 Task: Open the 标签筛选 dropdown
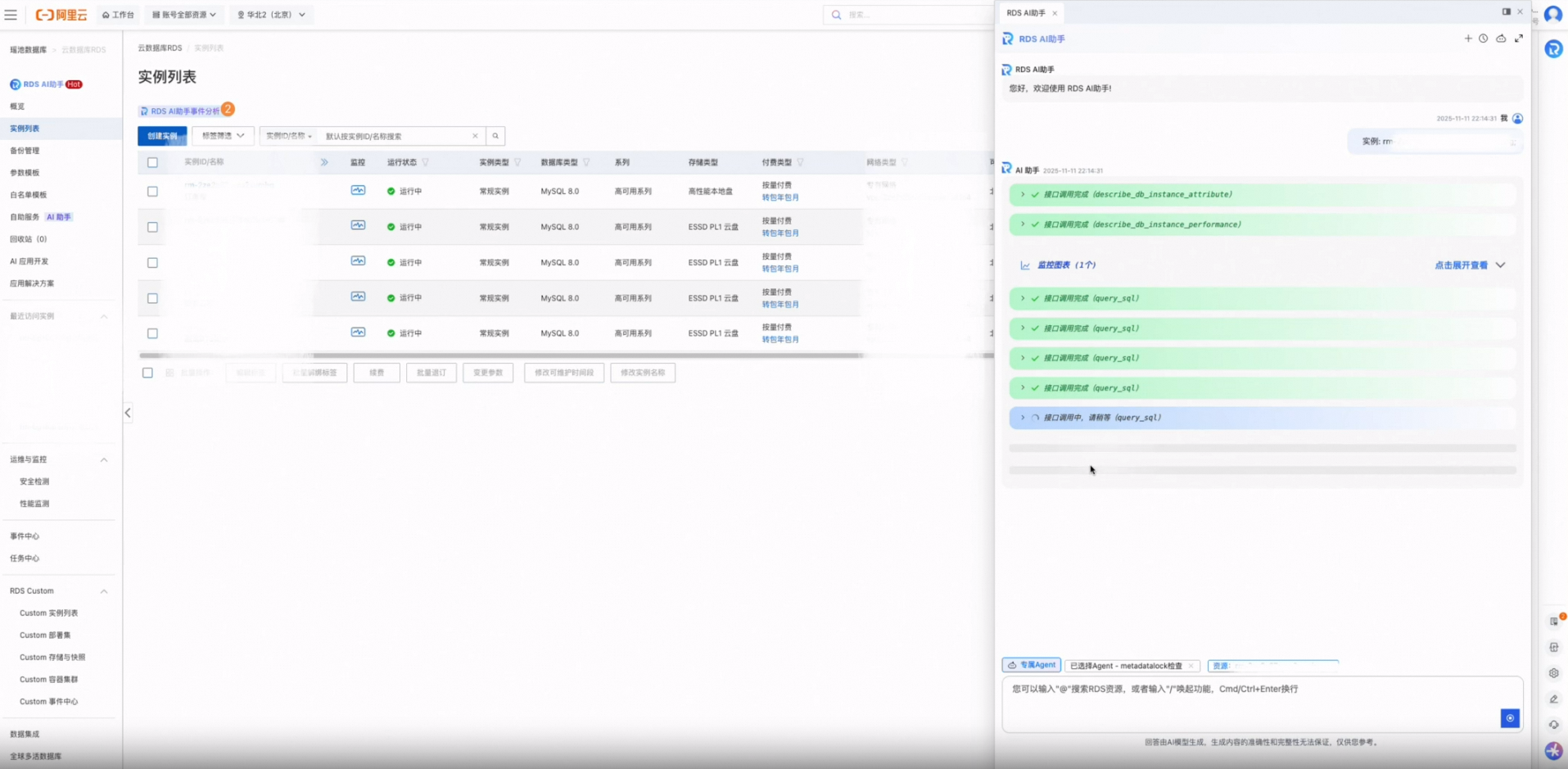pyautogui.click(x=223, y=136)
